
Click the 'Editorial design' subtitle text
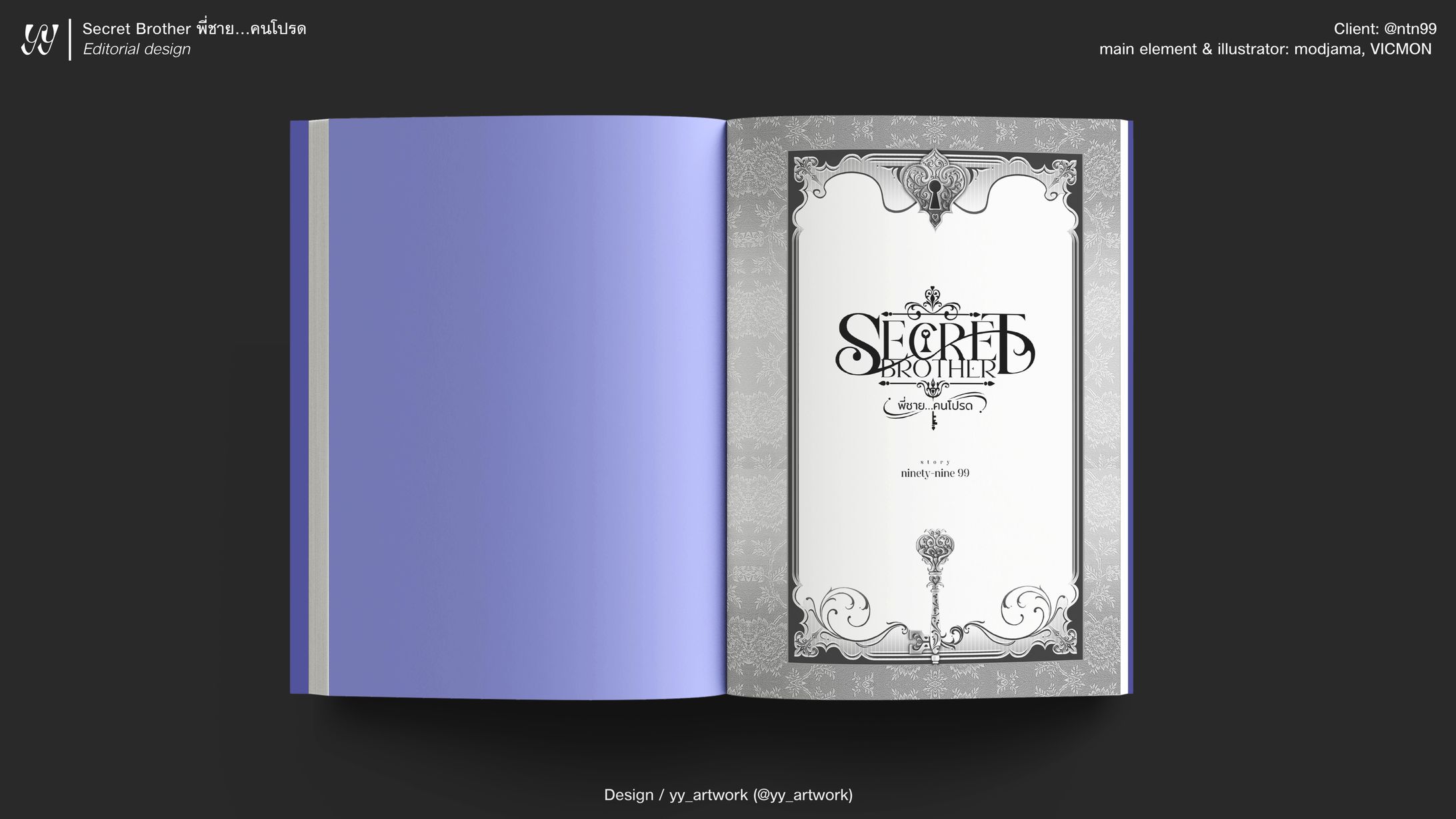137,49
